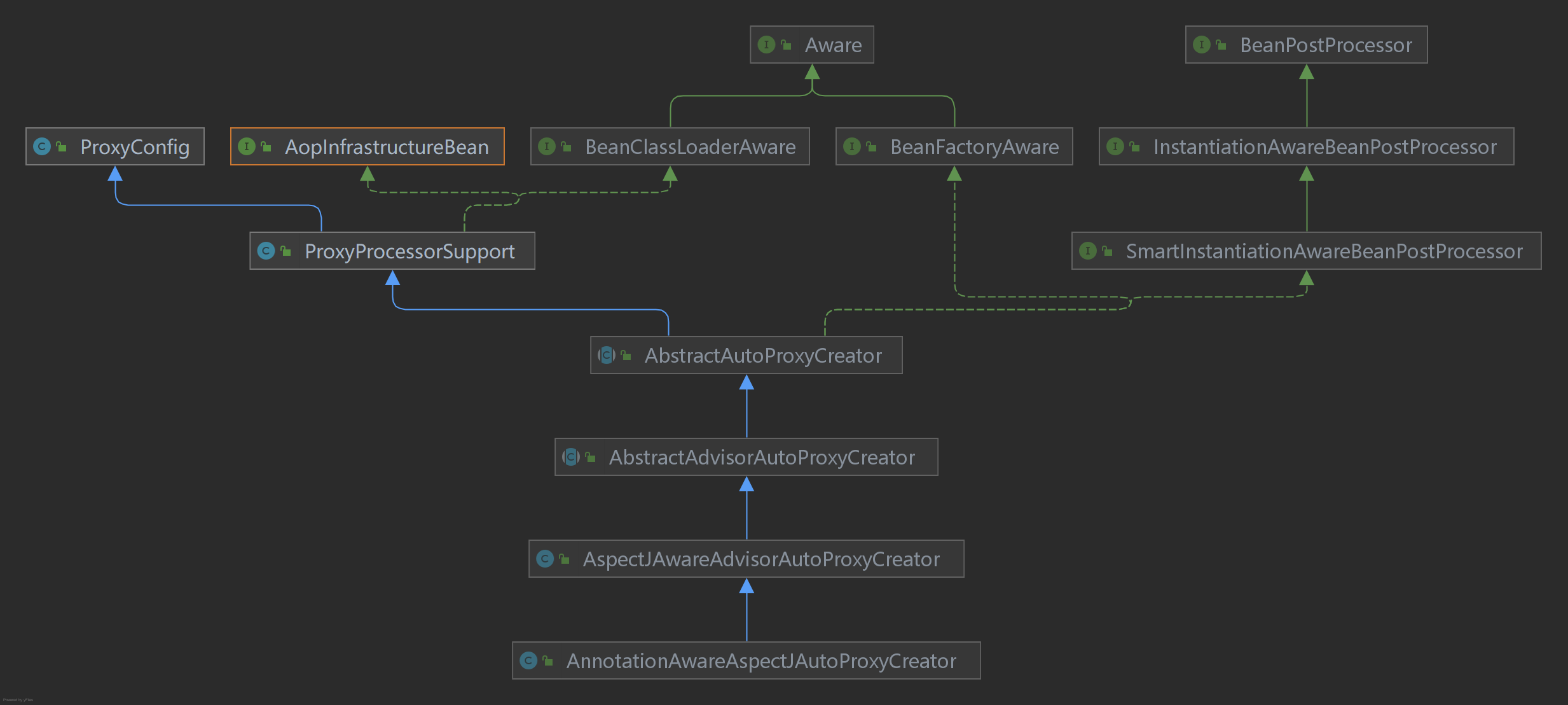Select the BeanFactoryAware label
The height and width of the screenshot is (705, 1568).
[x=975, y=147]
